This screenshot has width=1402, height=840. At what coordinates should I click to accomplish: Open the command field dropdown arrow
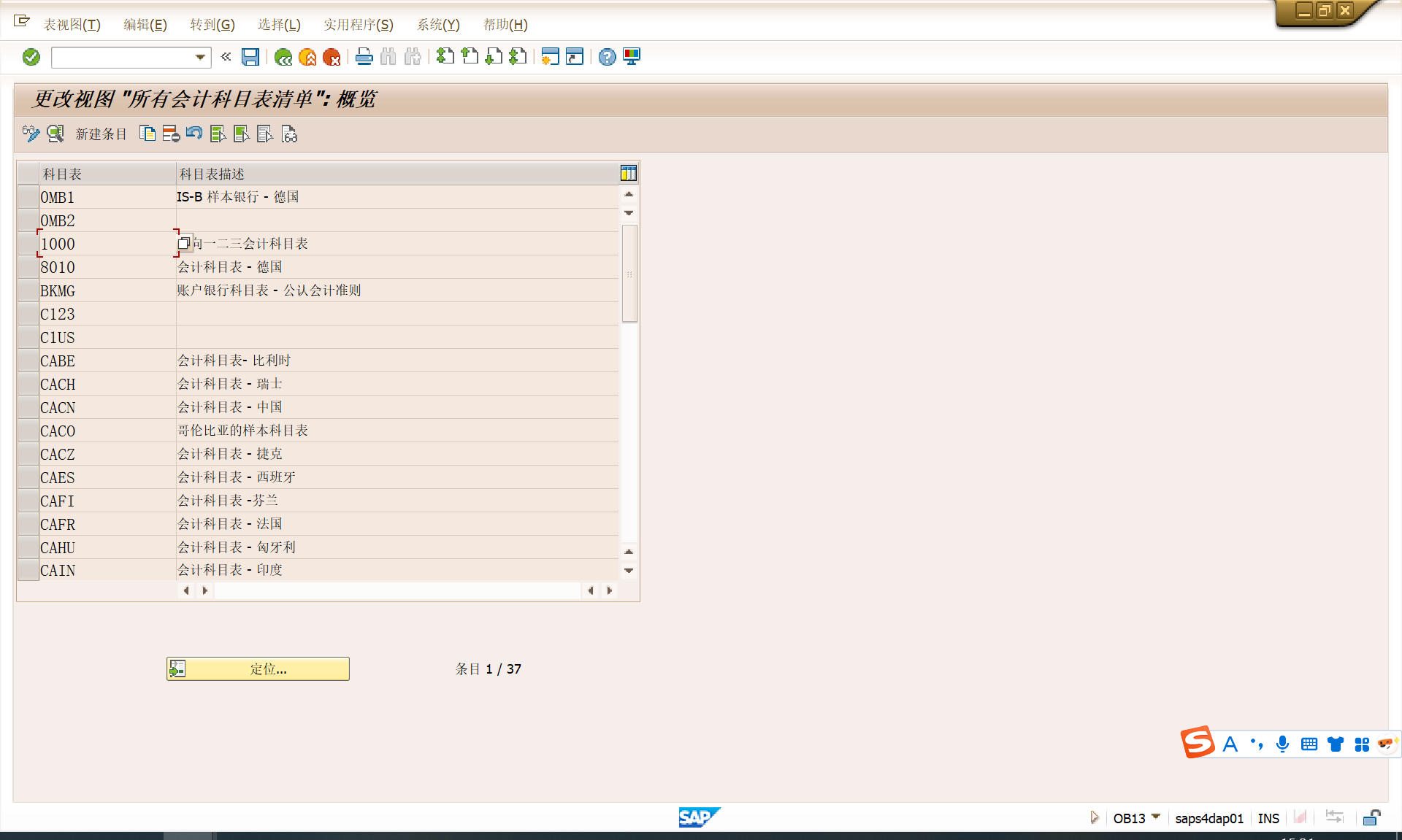pyautogui.click(x=200, y=57)
